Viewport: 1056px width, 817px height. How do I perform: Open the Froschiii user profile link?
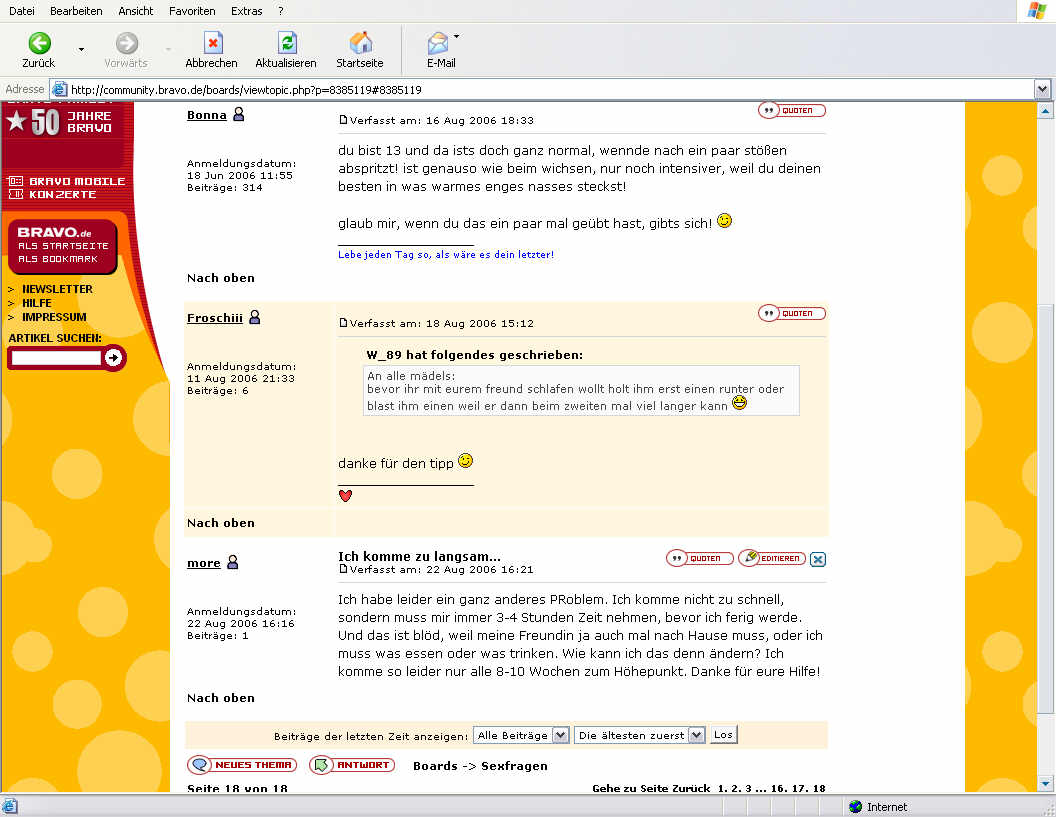(214, 318)
